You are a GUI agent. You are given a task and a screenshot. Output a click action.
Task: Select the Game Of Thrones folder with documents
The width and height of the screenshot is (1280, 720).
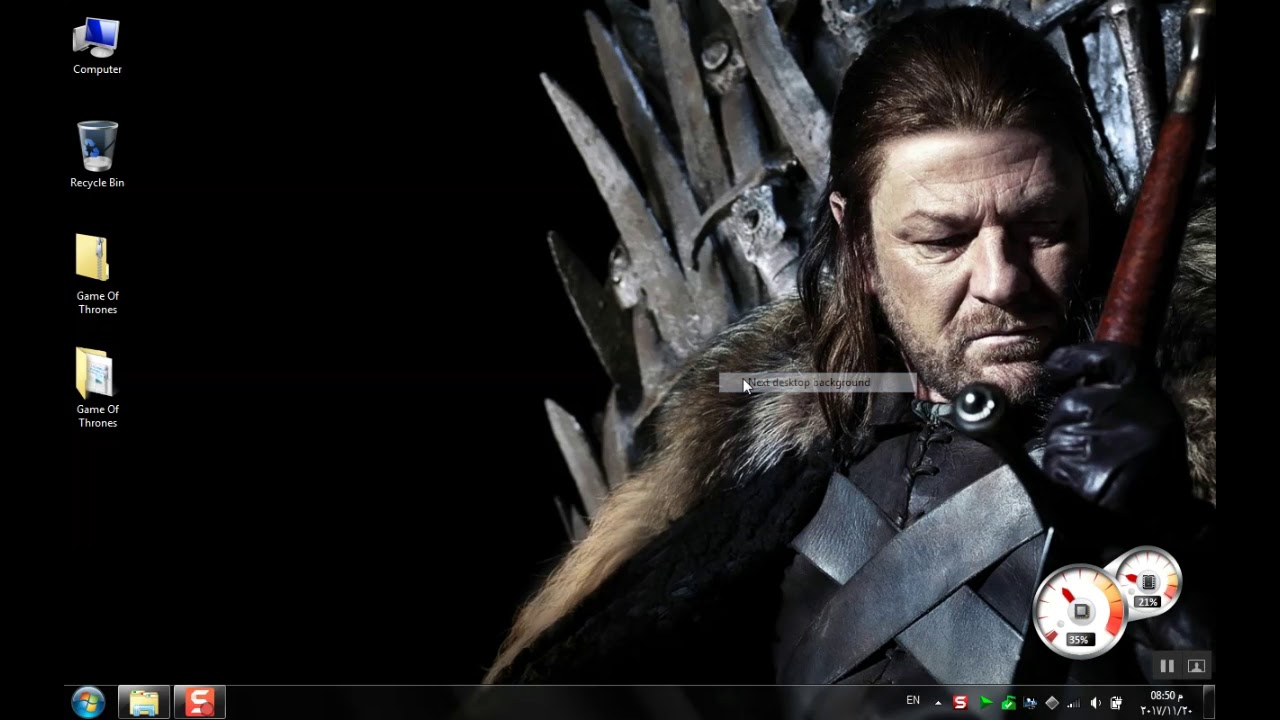click(x=97, y=388)
